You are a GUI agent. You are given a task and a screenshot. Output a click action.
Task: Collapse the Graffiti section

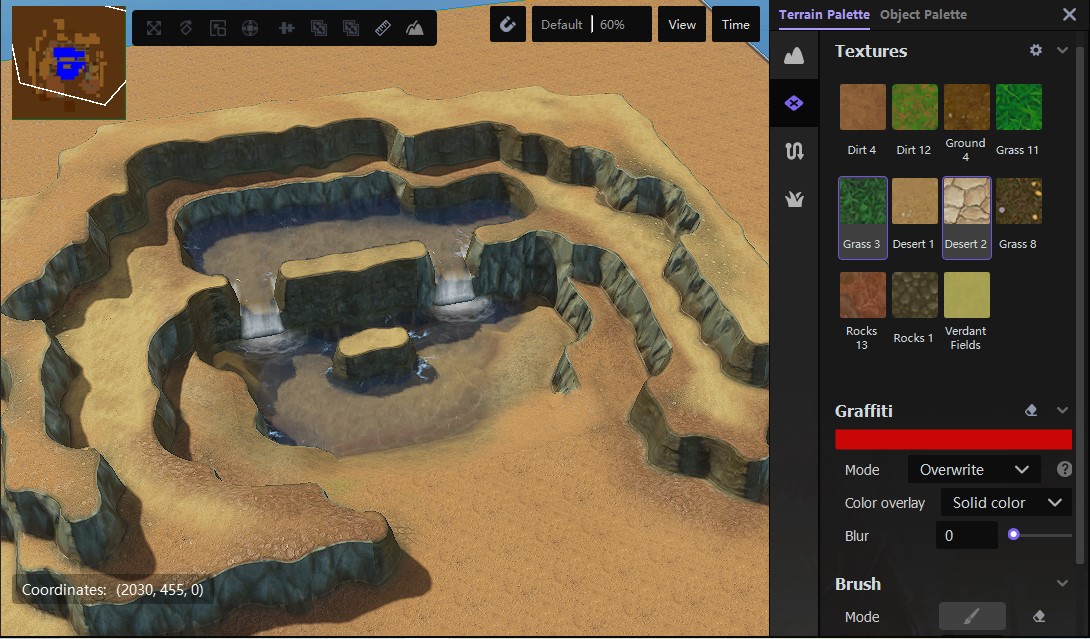click(x=1062, y=410)
